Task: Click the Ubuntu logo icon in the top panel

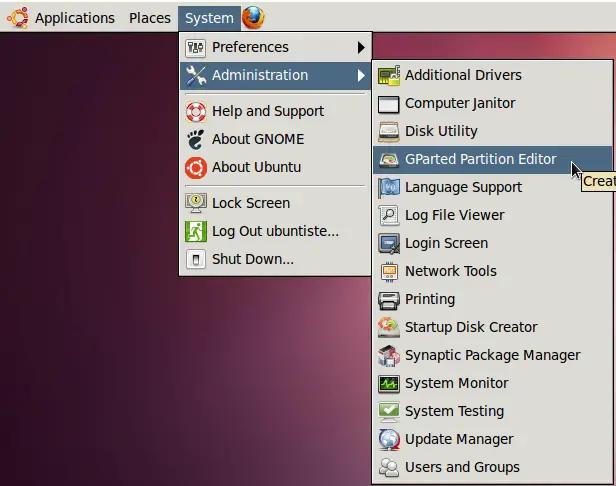Action: click(x=18, y=18)
